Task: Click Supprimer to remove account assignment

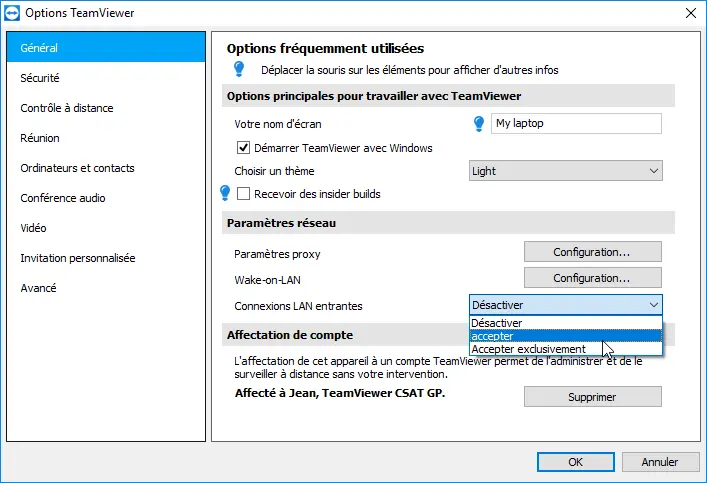Action: pyautogui.click(x=592, y=397)
